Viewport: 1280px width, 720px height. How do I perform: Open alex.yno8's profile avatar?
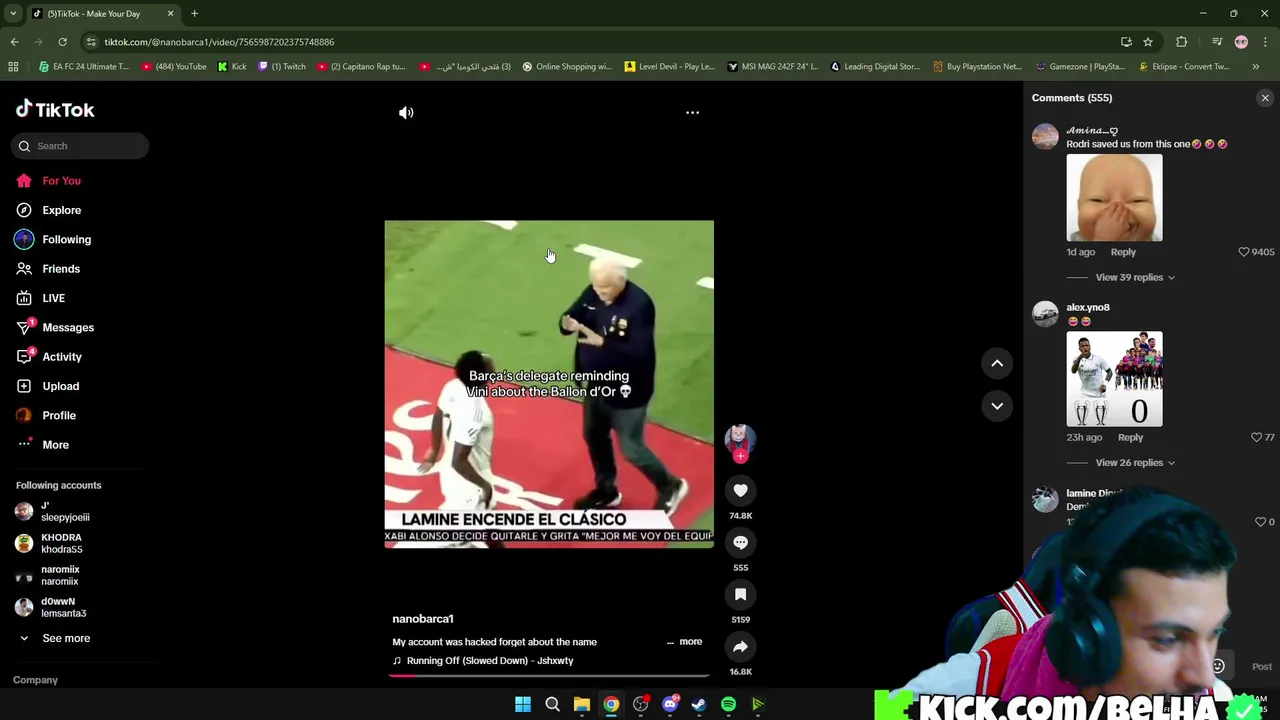click(1045, 314)
